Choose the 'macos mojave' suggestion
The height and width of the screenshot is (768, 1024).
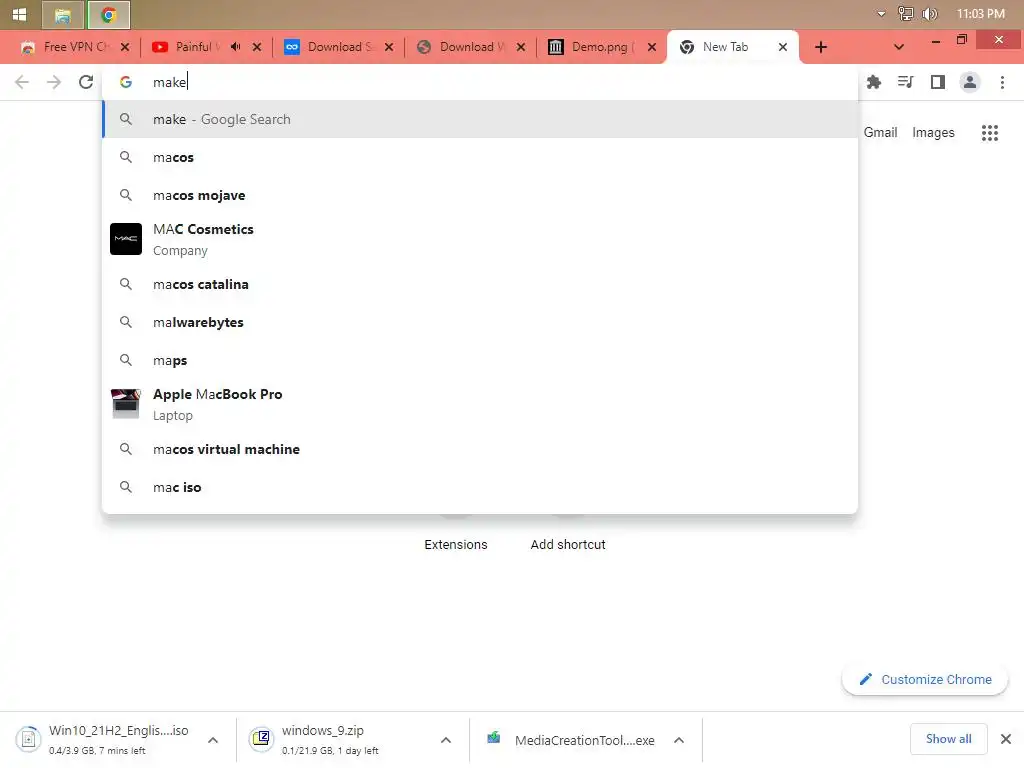click(480, 195)
